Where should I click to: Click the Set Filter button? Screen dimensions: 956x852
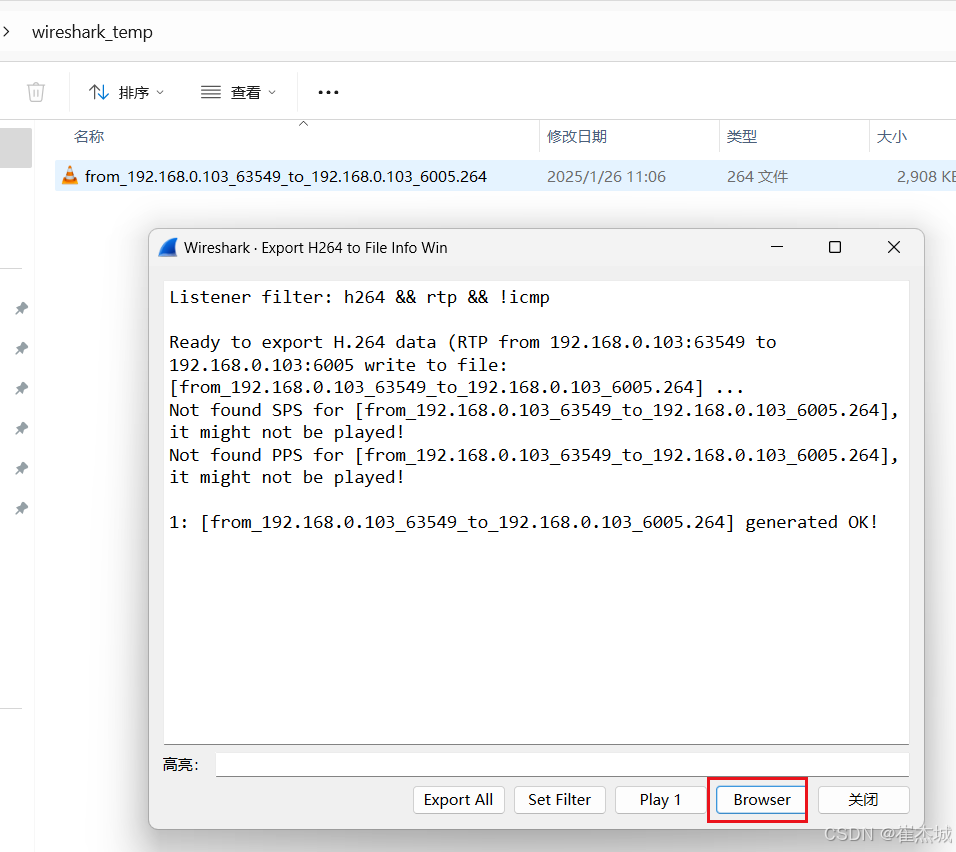coord(560,800)
